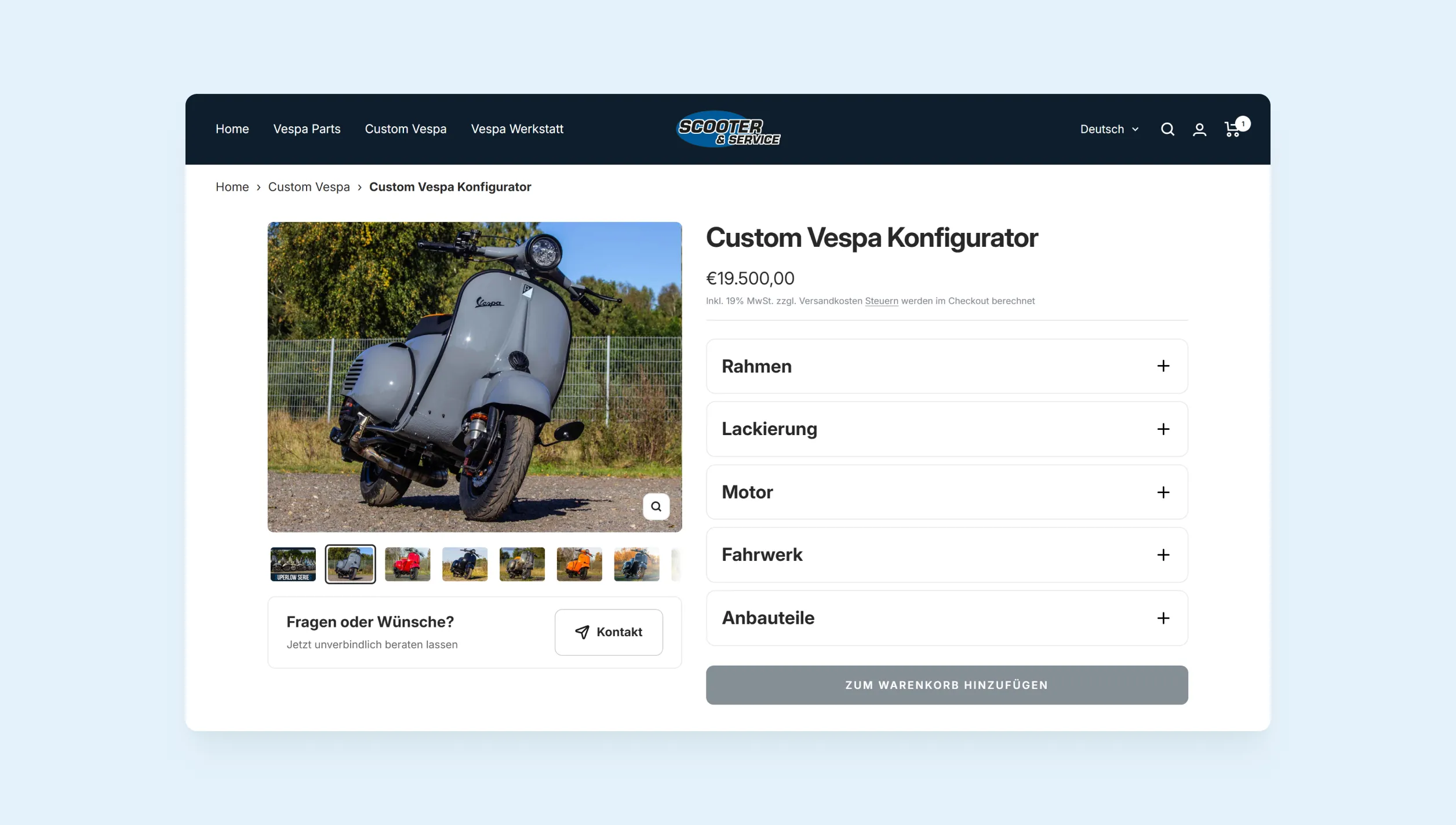The height and width of the screenshot is (825, 1456).
Task: Select the red Vespa thumbnail
Action: point(407,564)
